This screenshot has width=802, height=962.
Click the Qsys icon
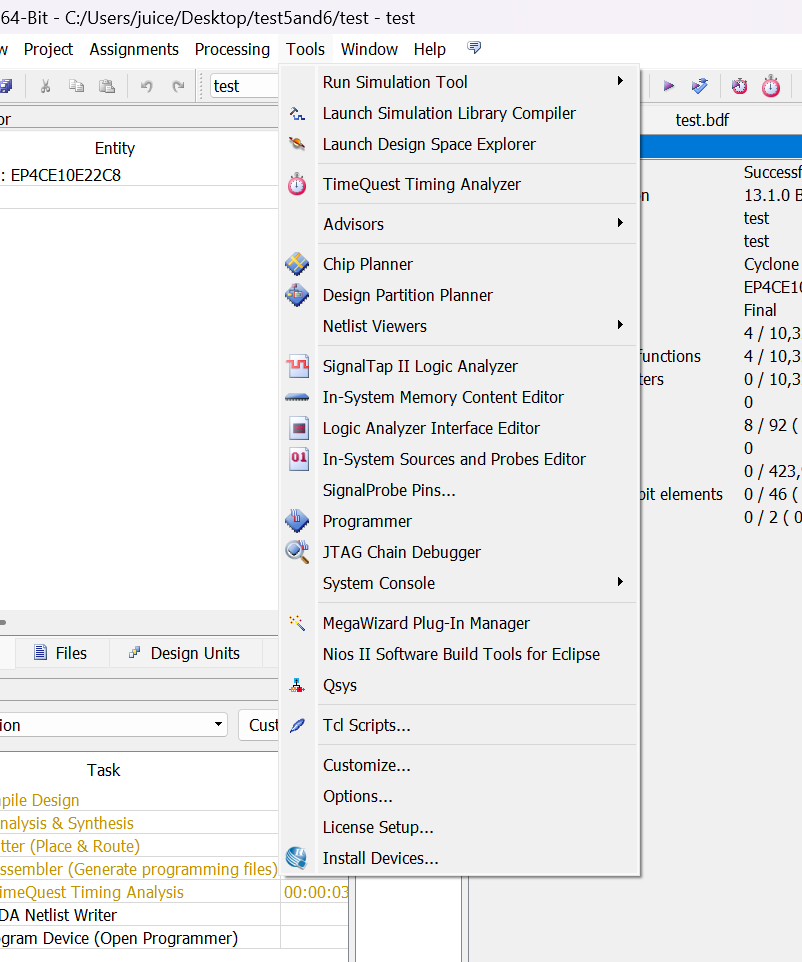[297, 685]
